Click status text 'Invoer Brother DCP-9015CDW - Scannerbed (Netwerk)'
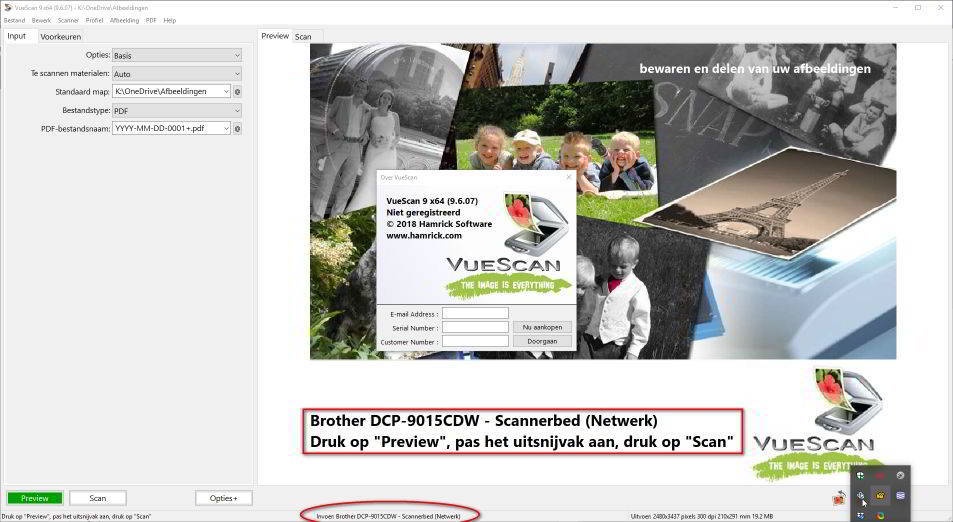The image size is (953, 522). [388, 517]
